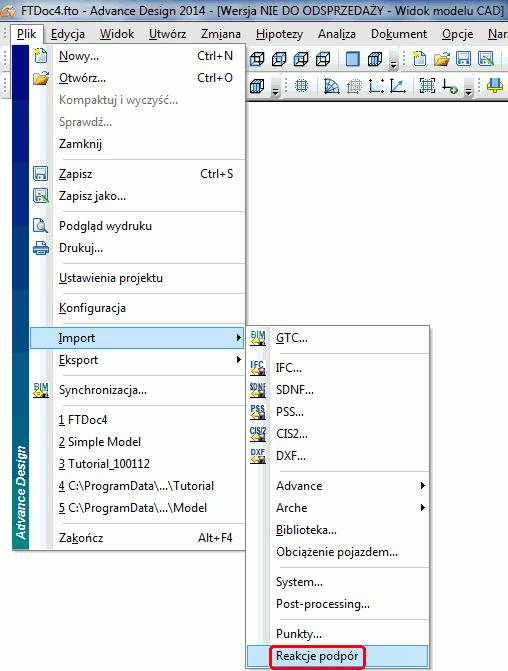Open the Edycja menu
This screenshot has width=508, height=671.
point(68,34)
